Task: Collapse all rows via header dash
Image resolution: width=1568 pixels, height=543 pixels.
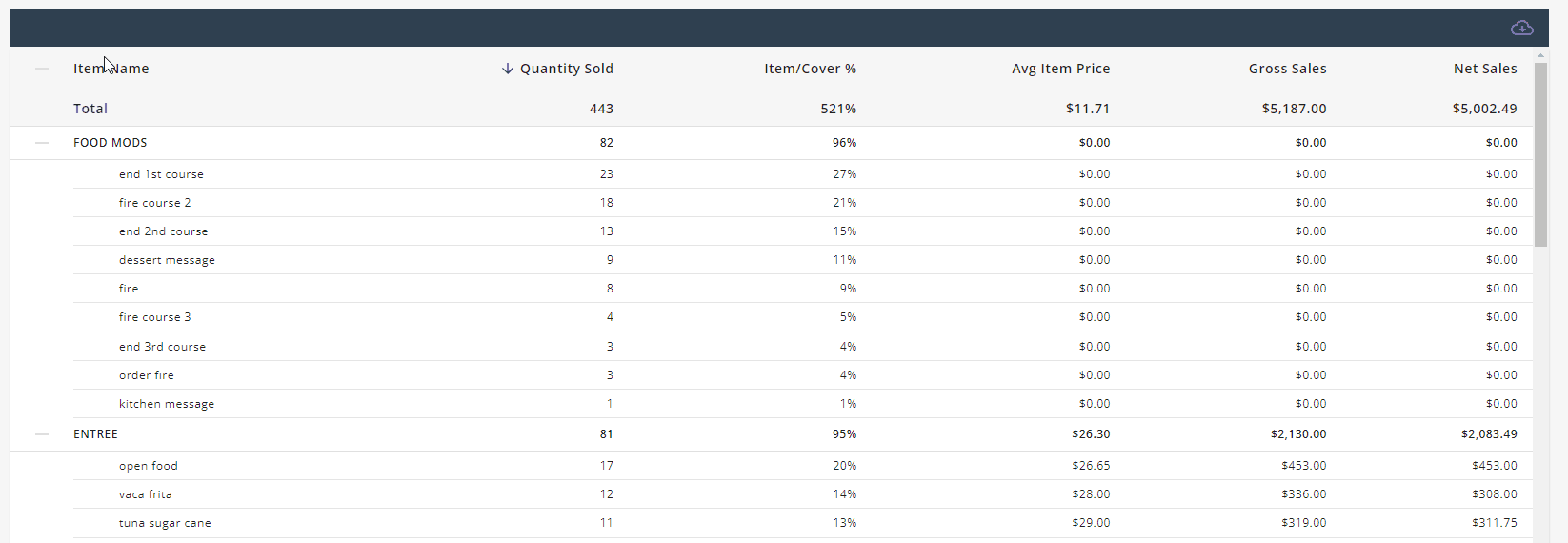Action: tap(42, 69)
